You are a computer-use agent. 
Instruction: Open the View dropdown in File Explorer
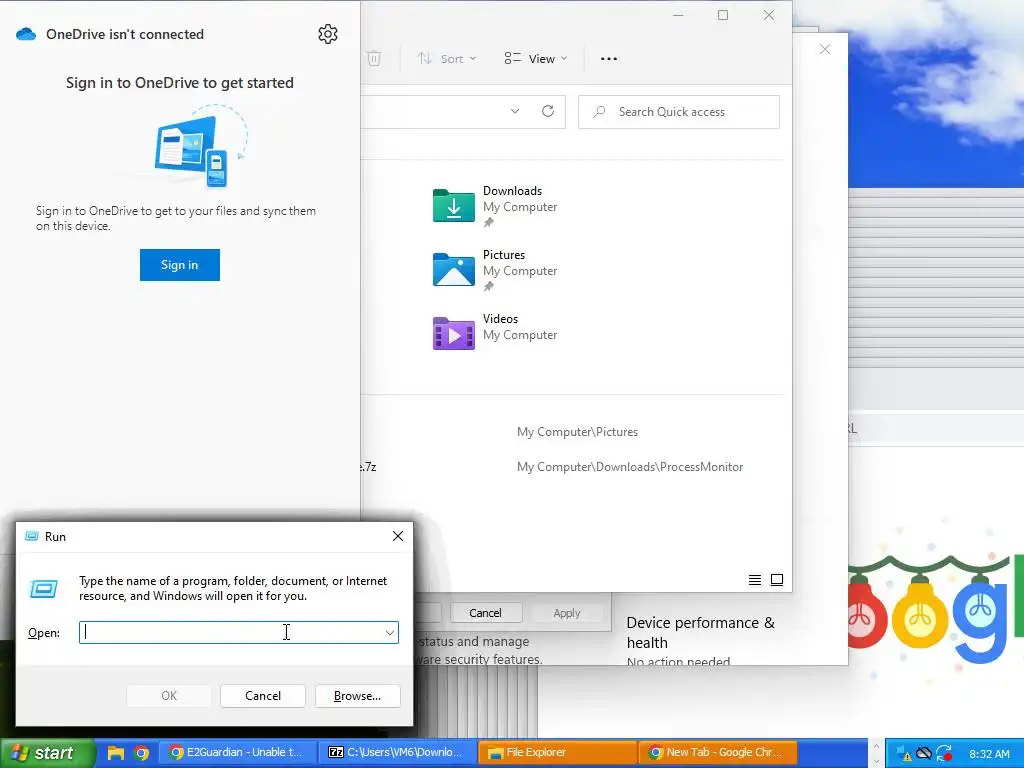tap(536, 59)
